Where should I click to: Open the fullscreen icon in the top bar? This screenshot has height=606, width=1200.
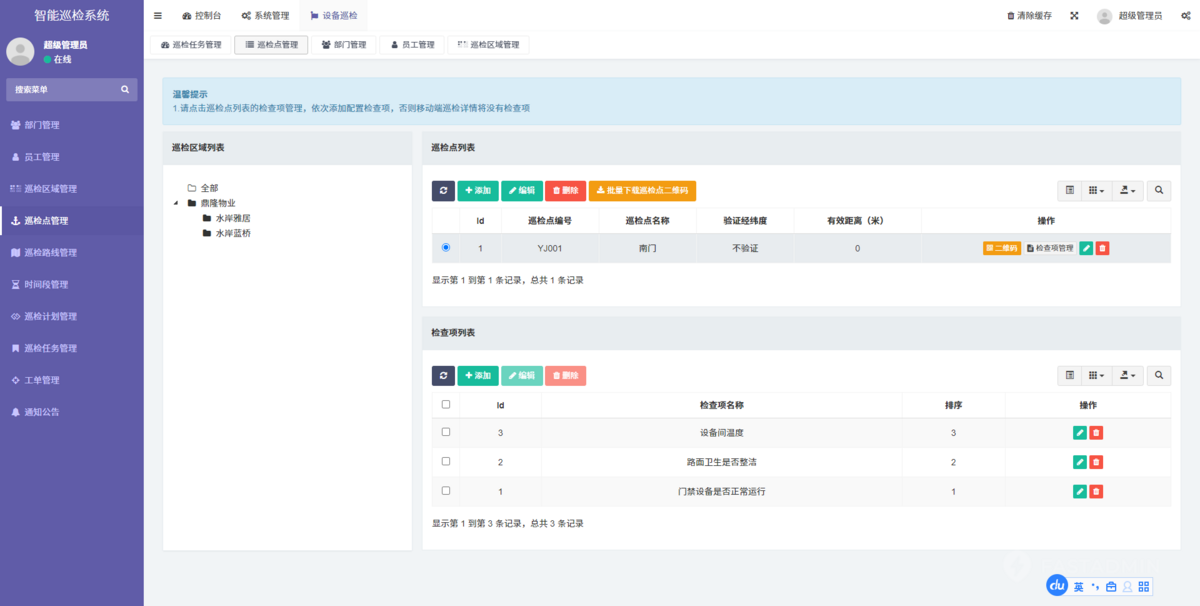click(x=1074, y=15)
